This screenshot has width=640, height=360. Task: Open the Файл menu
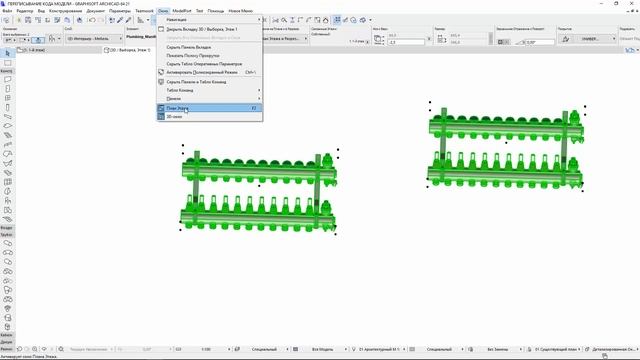(7, 11)
